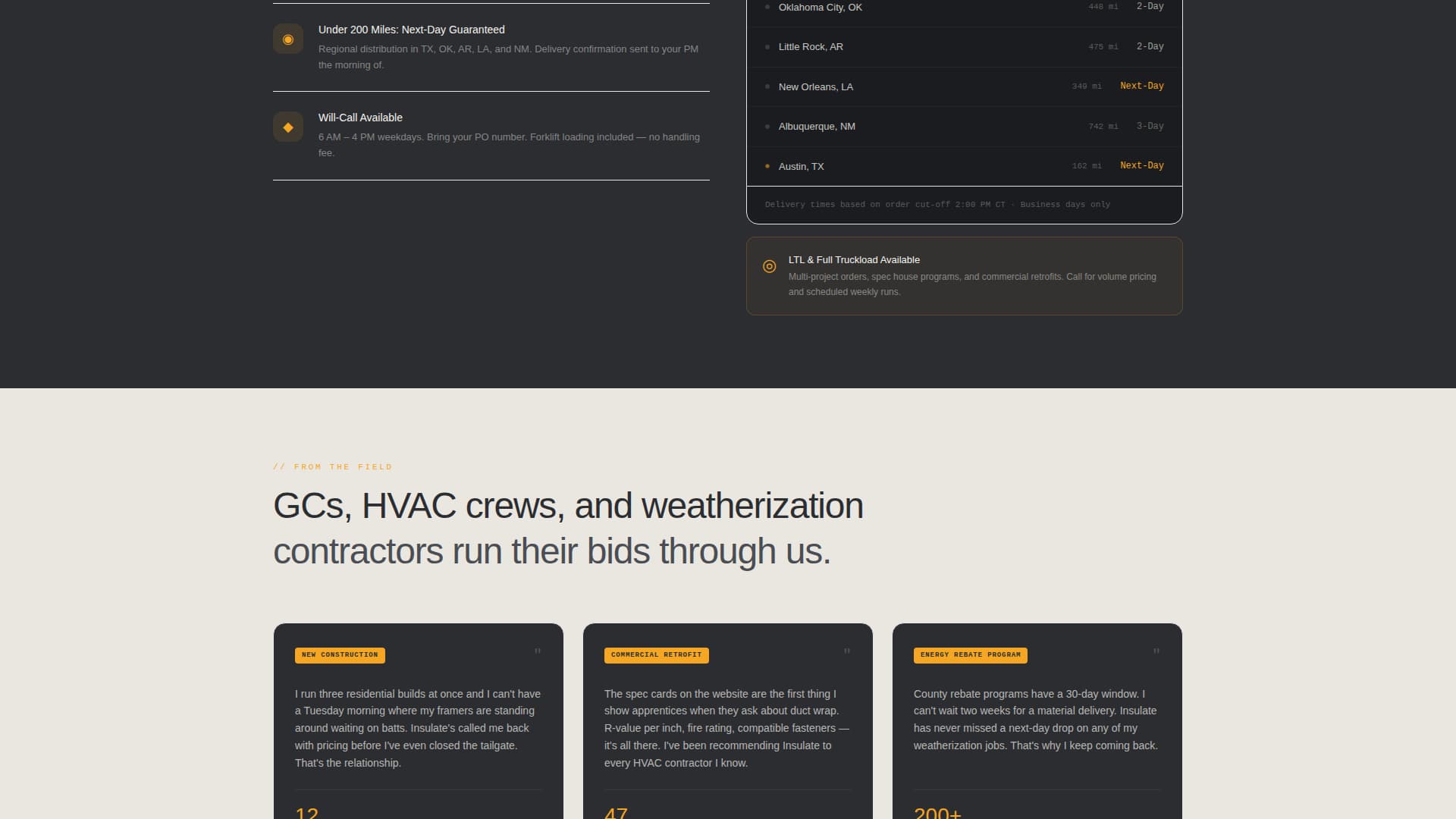The image size is (1456, 819).
Task: Select the New Orleans, LA delivery row
Action: tap(963, 86)
